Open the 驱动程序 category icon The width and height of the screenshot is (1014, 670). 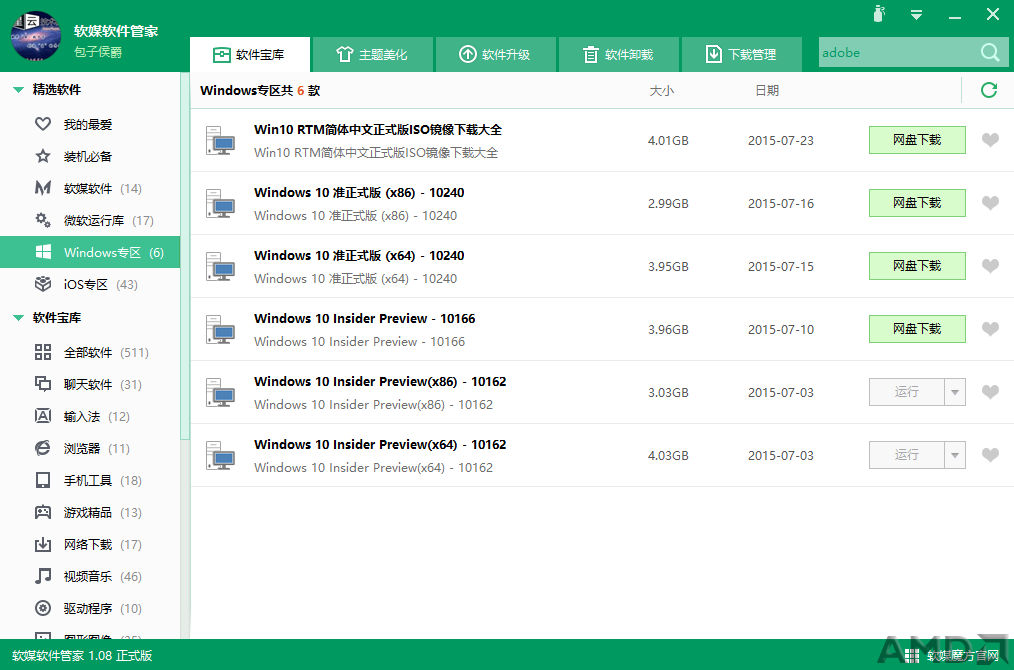(43, 608)
